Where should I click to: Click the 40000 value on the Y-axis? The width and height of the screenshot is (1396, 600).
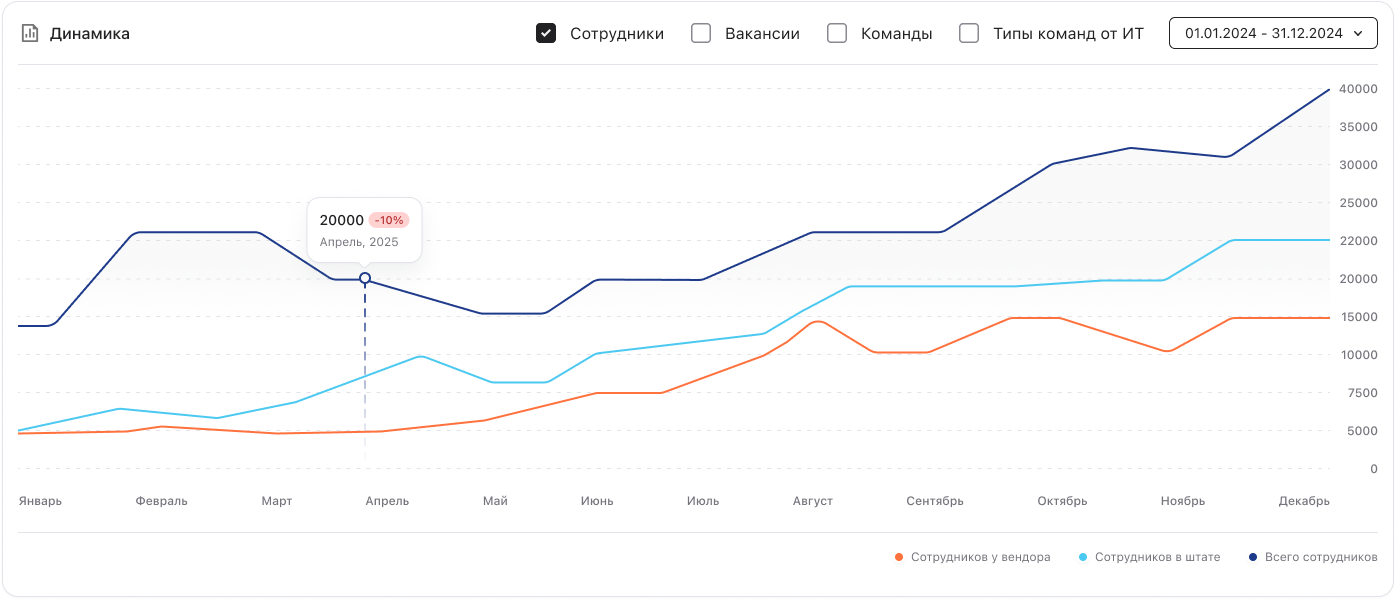[1358, 89]
